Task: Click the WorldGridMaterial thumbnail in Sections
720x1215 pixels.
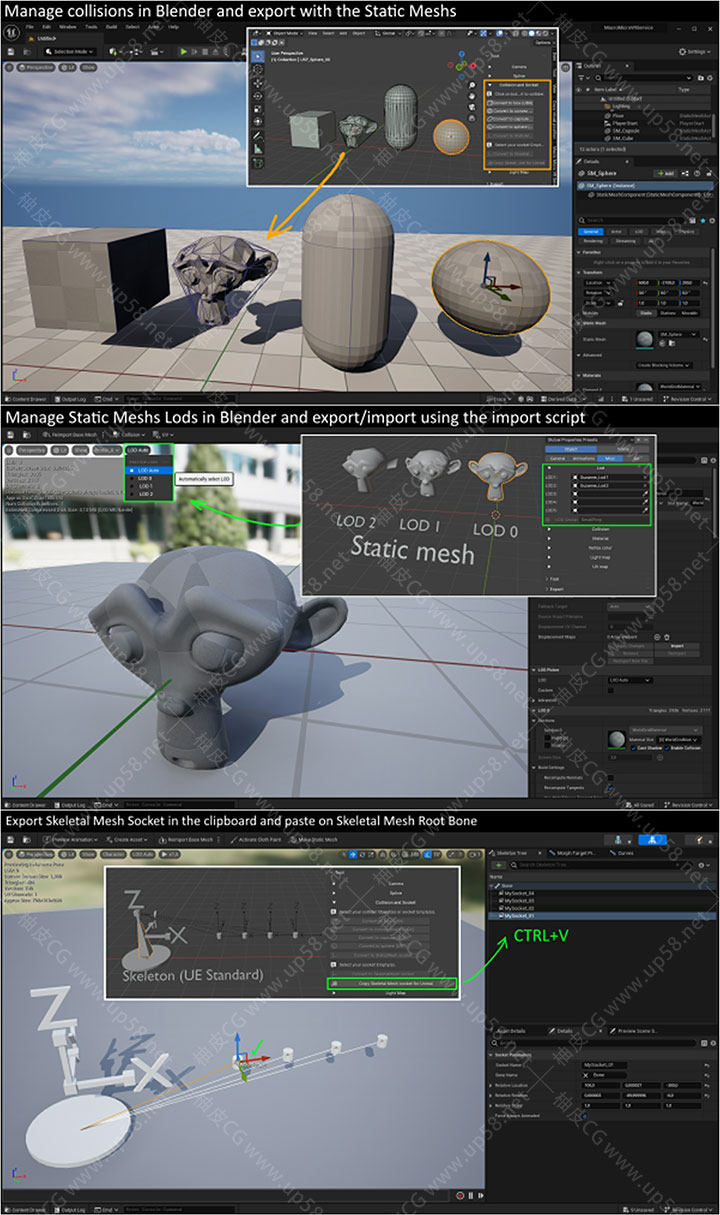Action: [616, 740]
